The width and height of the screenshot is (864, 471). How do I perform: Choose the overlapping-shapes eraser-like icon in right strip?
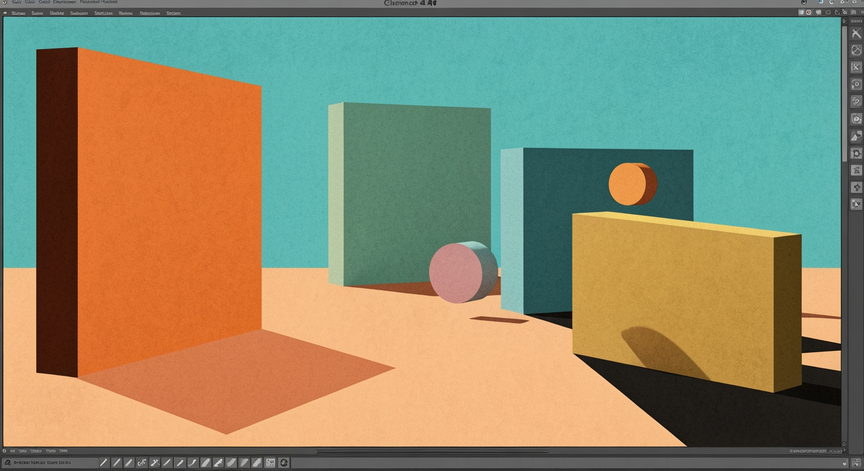[x=856, y=136]
